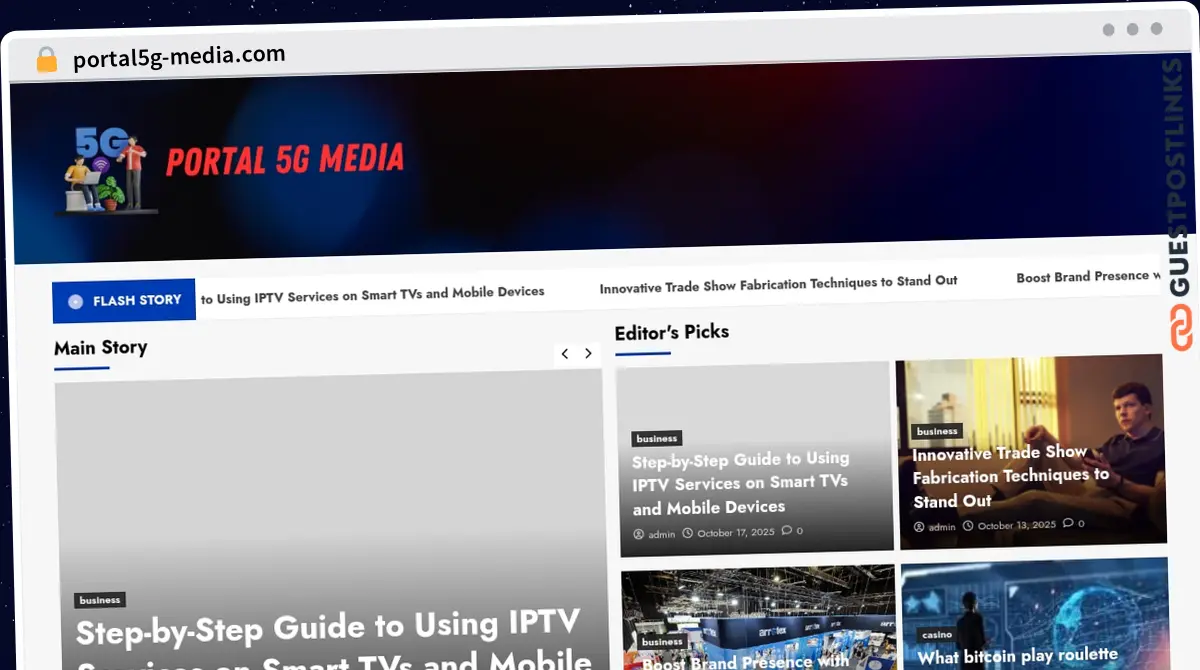Open Innovative Trade Show Fabrication article title
The image size is (1200, 670).
point(1010,476)
